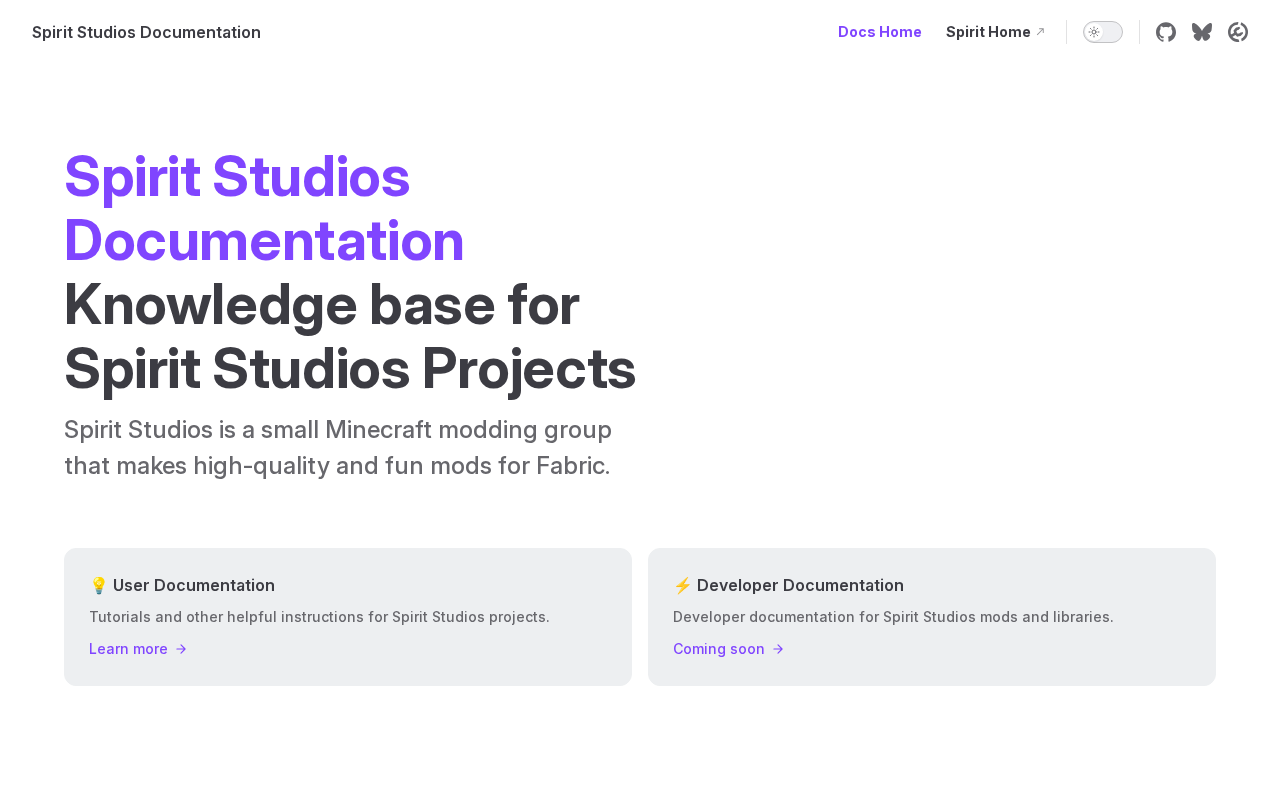The height and width of the screenshot is (800, 1280).
Task: Open the Developer Documentation card heading
Action: [x=788, y=585]
